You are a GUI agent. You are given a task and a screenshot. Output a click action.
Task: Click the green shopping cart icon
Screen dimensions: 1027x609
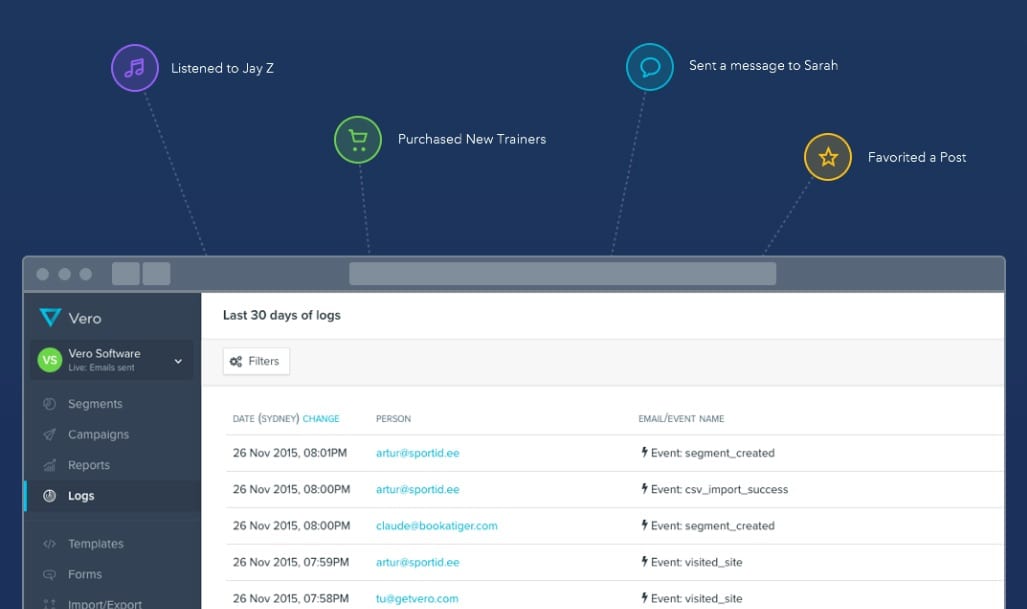click(x=358, y=139)
